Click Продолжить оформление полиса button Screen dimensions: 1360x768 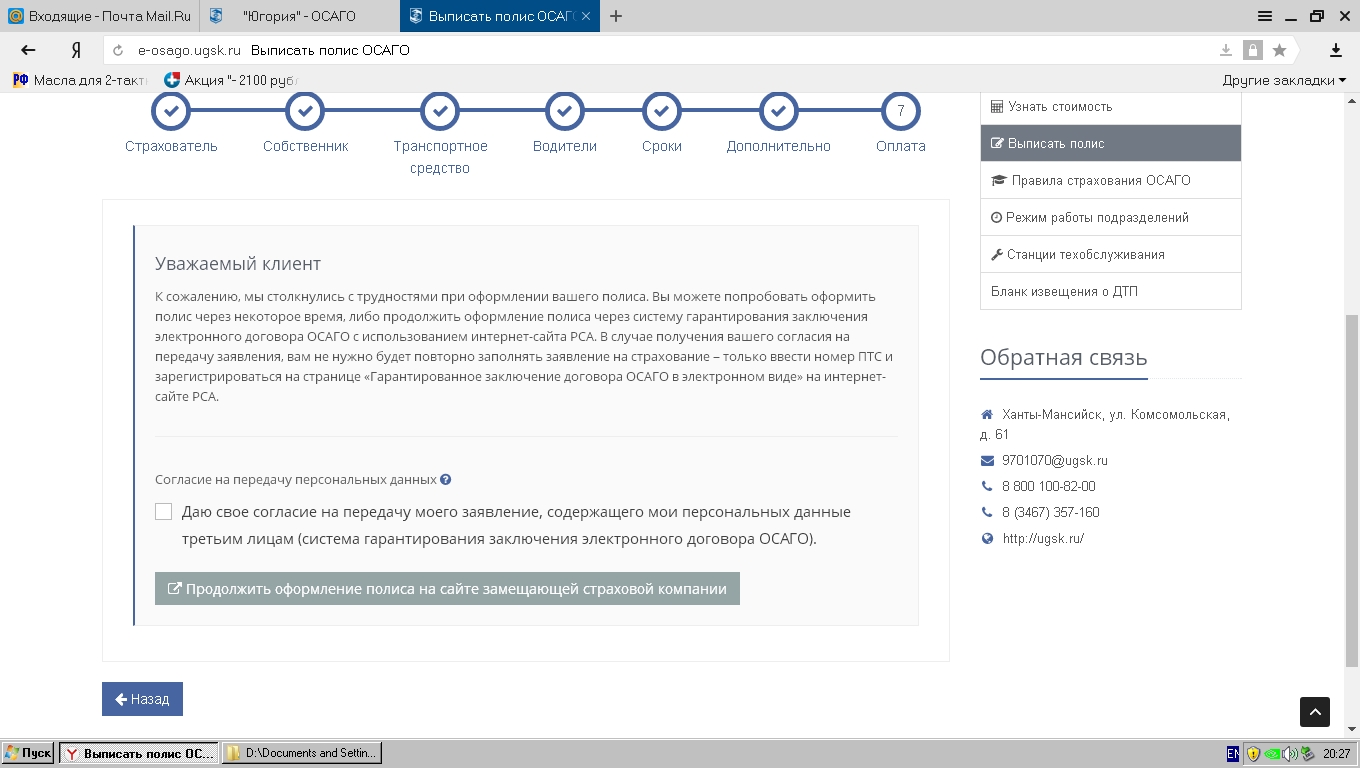(x=447, y=589)
